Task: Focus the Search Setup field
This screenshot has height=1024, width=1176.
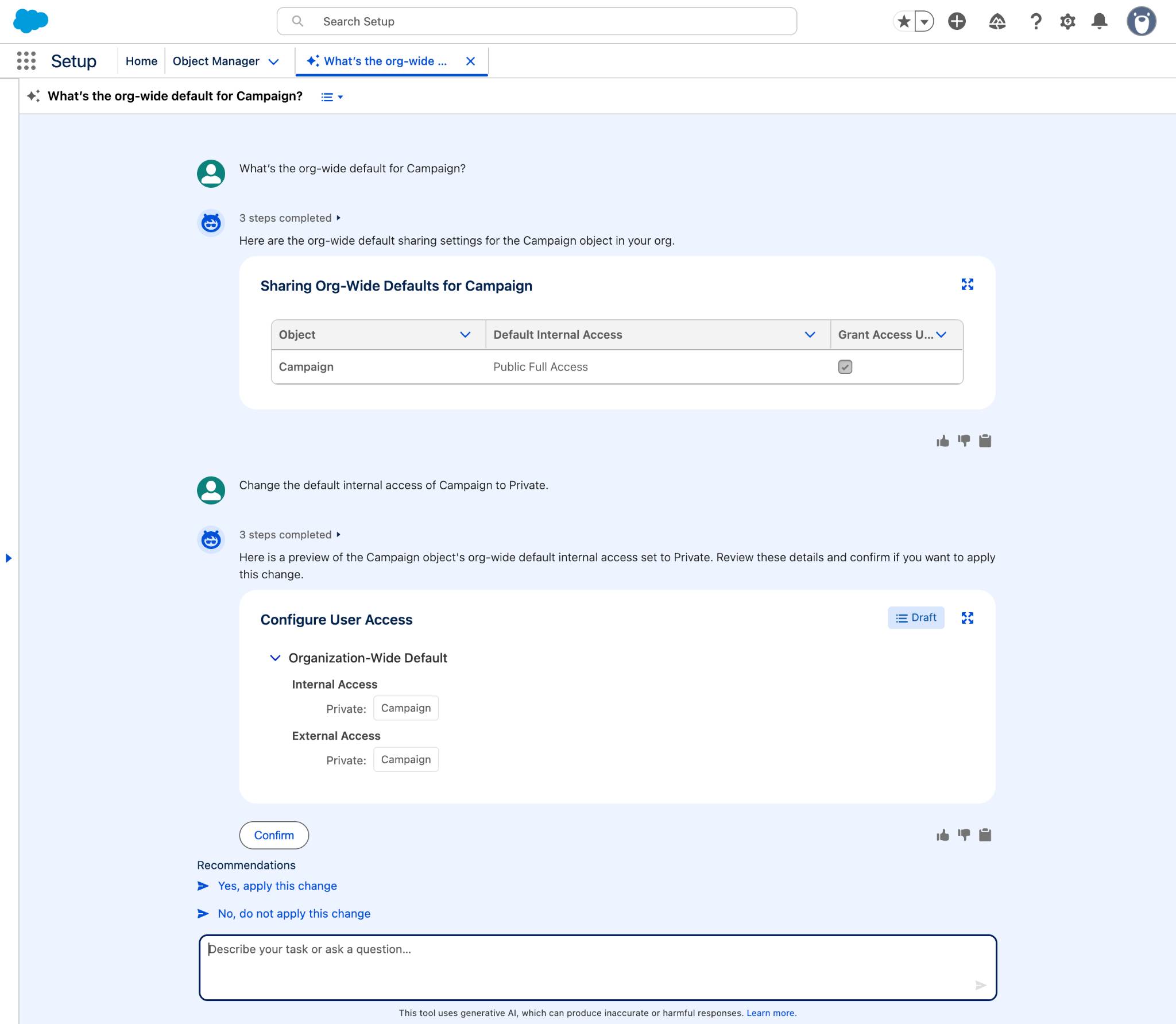Action: point(537,21)
